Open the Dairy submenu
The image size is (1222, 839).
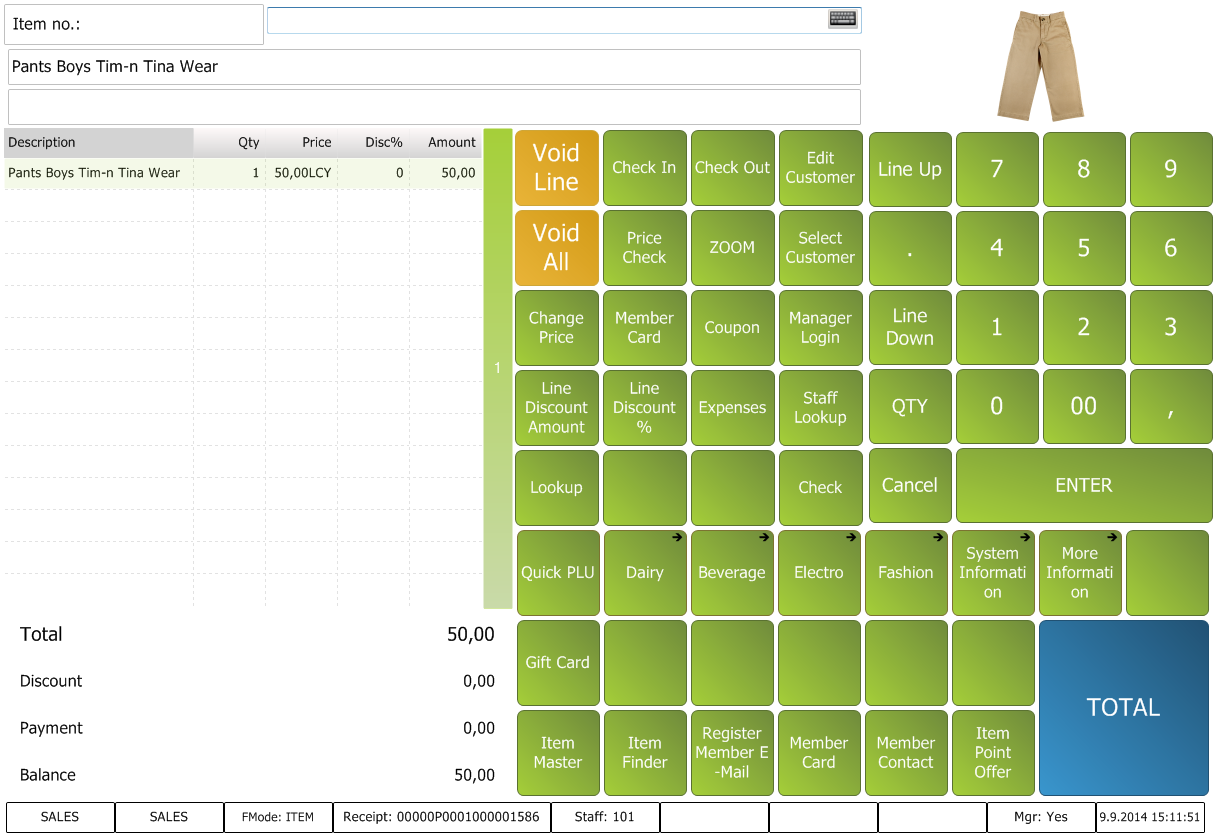[x=645, y=572]
